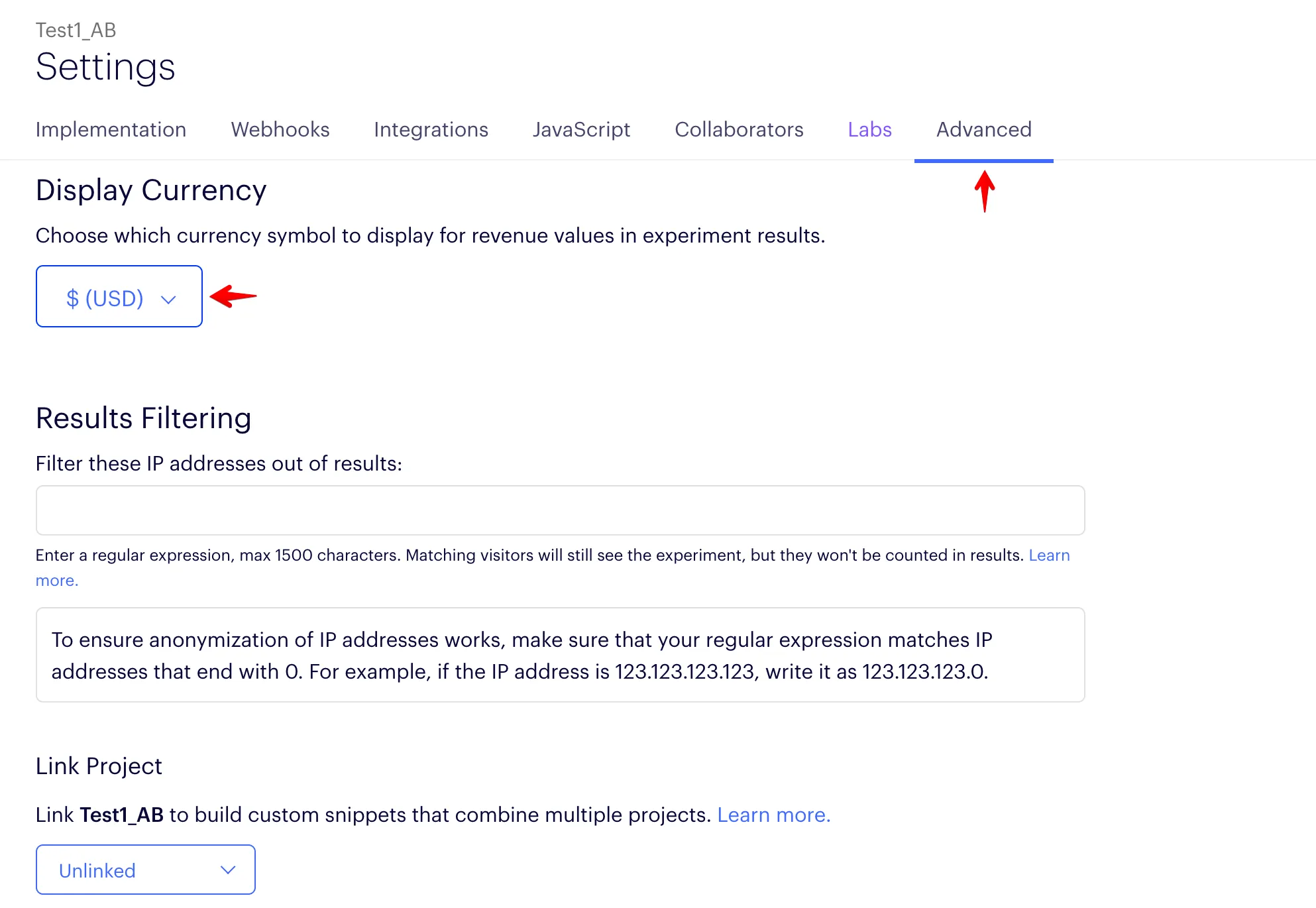Screen dimensions: 1316x908
Task: Switch to the Labs tab
Action: click(x=869, y=129)
